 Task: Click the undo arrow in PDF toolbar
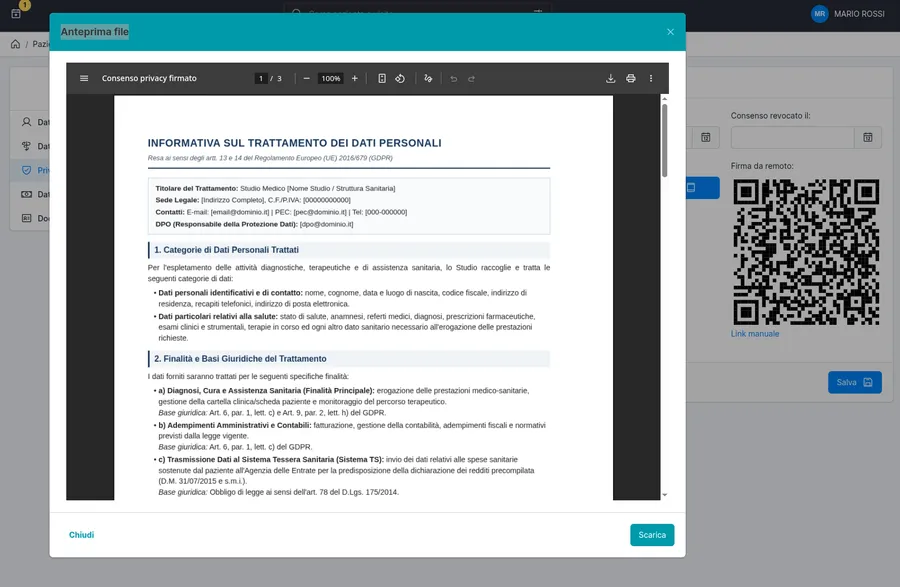pos(453,79)
